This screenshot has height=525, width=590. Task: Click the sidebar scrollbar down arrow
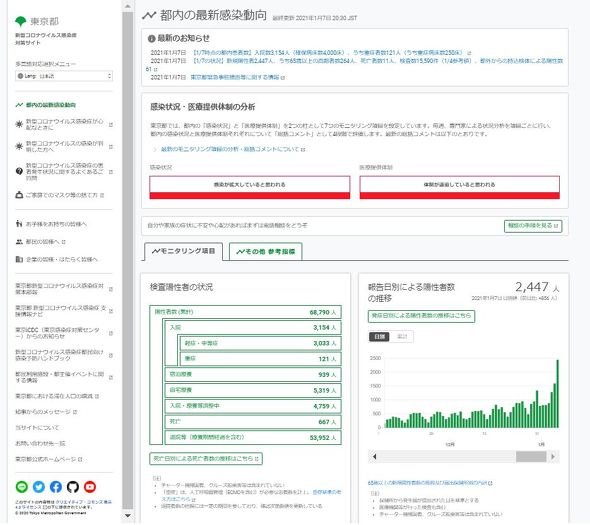(x=128, y=516)
